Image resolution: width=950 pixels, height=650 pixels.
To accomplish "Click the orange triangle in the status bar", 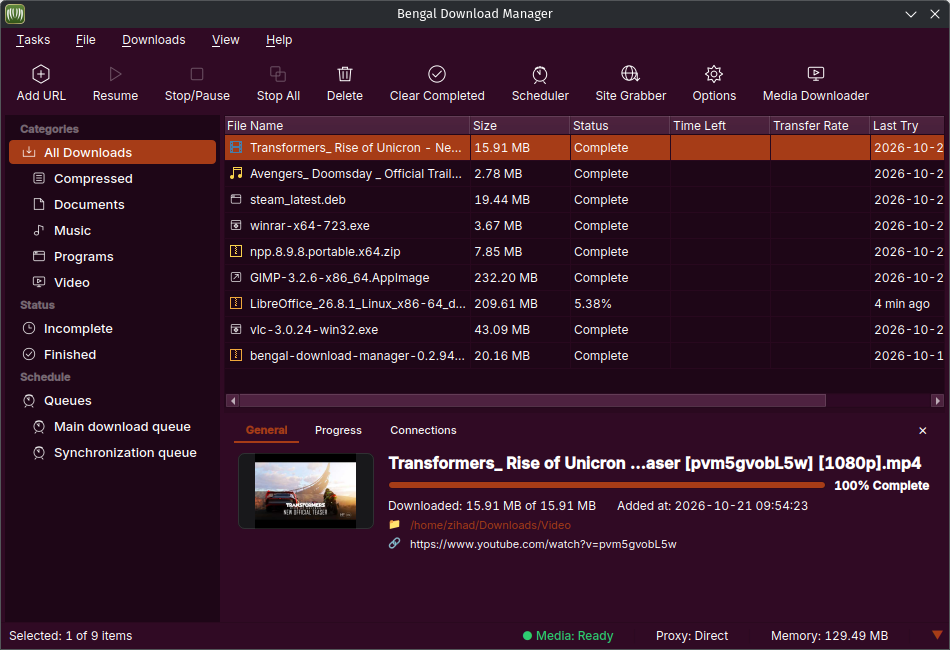I will click(x=937, y=635).
